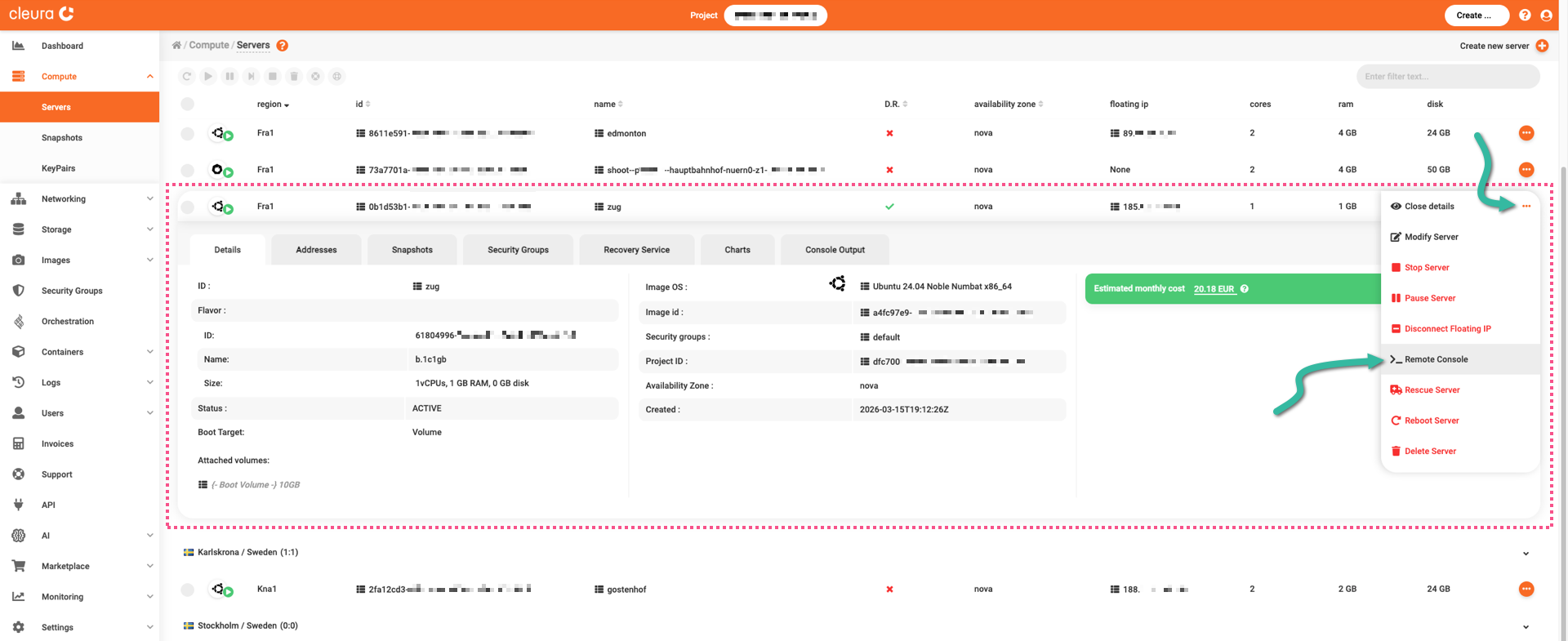Click the help icon next to the Servers breadcrumb
The height and width of the screenshot is (641, 1568).
point(282,46)
